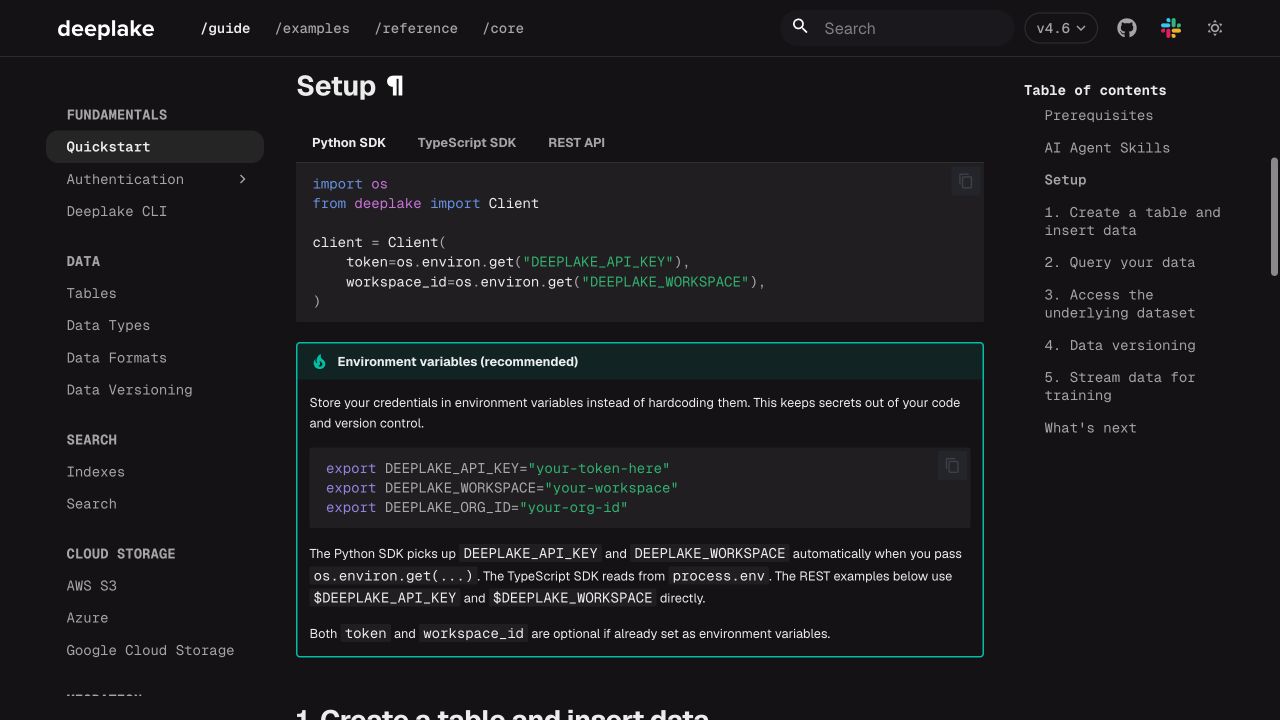Jump to '4. Data versioning' section
The width and height of the screenshot is (1280, 720).
coord(1119,345)
